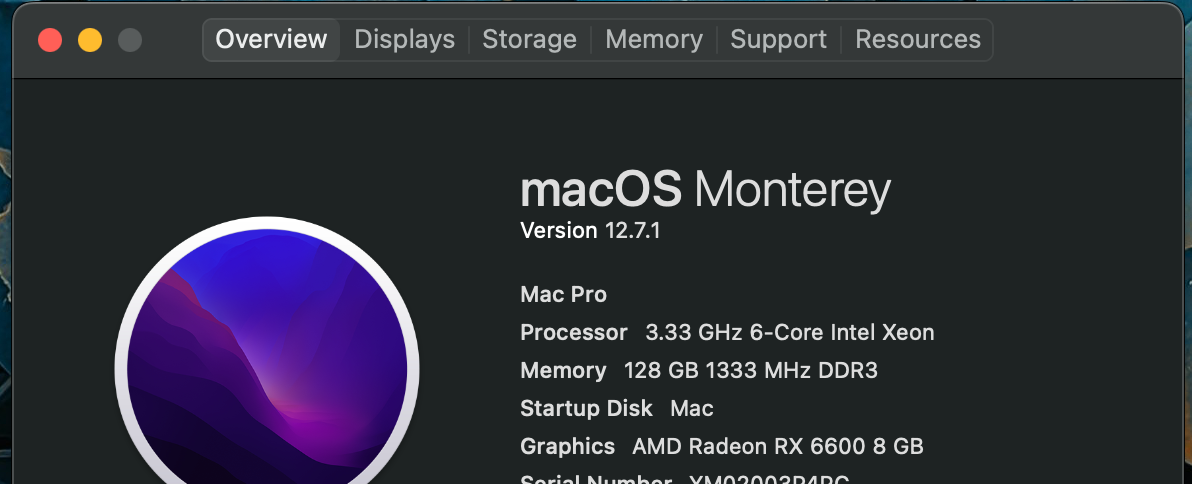Image resolution: width=1192 pixels, height=484 pixels.
Task: Select the Storage tab
Action: pyautogui.click(x=529, y=40)
